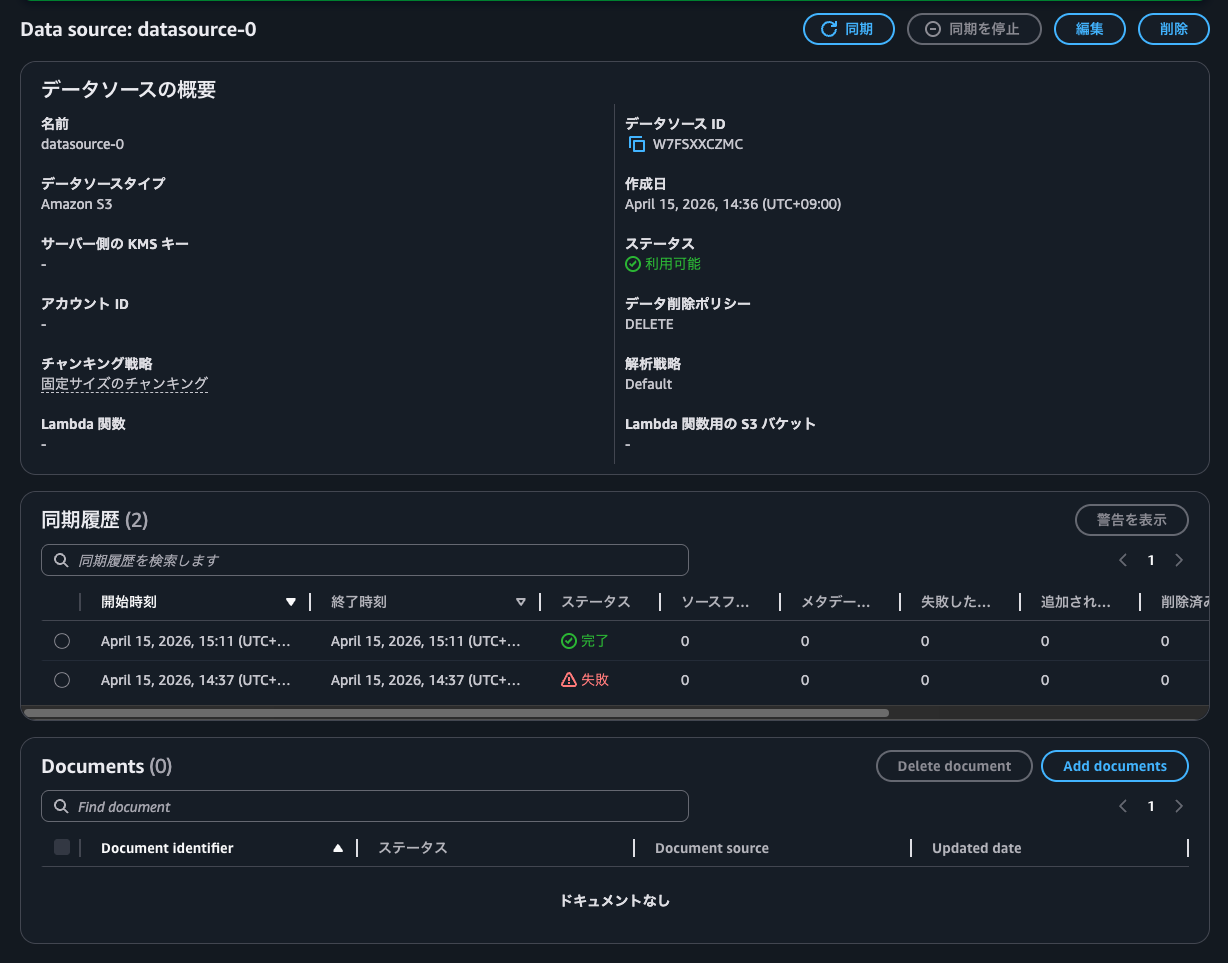Image resolution: width=1228 pixels, height=963 pixels.
Task: Click the sort arrow on Document identifier column
Action: pyautogui.click(x=340, y=847)
